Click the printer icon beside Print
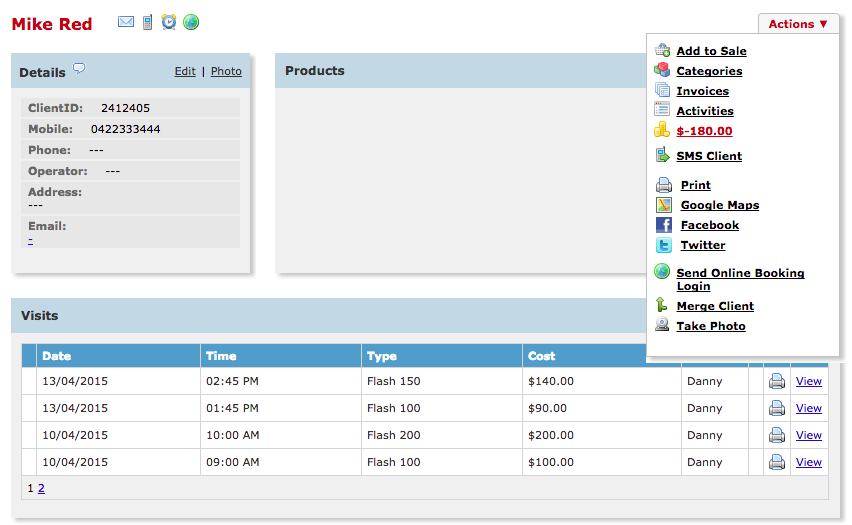852x525 pixels. 663,185
